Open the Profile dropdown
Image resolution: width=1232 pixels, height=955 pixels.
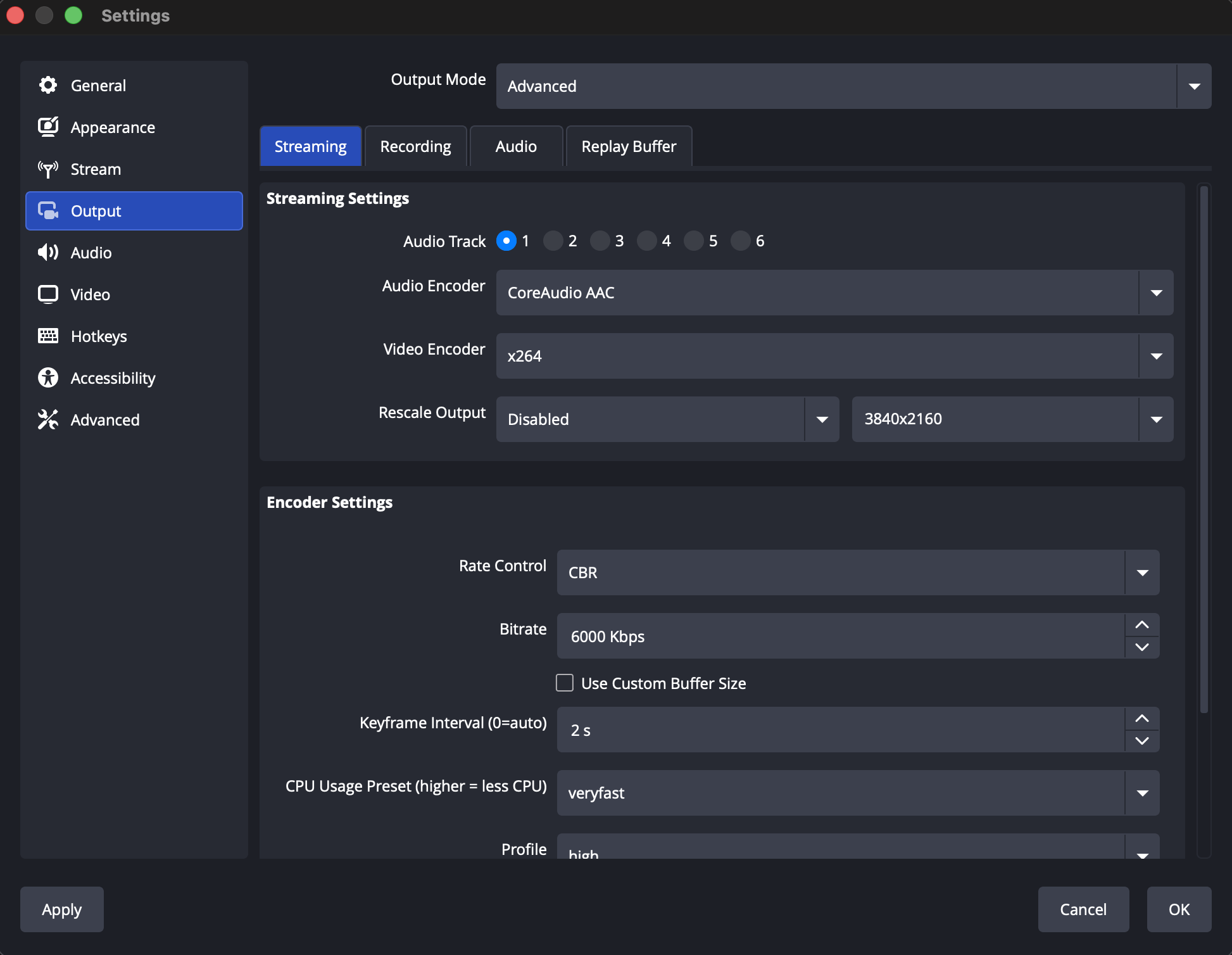click(x=858, y=847)
